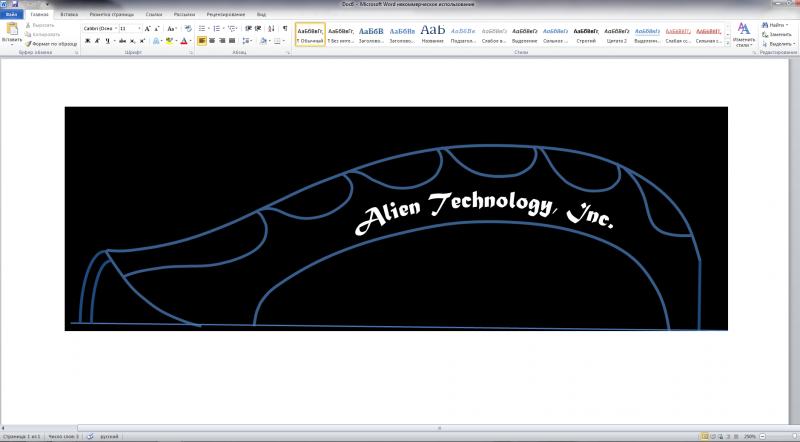The width and height of the screenshot is (800, 442).
Task: Open the font color dropdown arrow
Action: click(190, 41)
